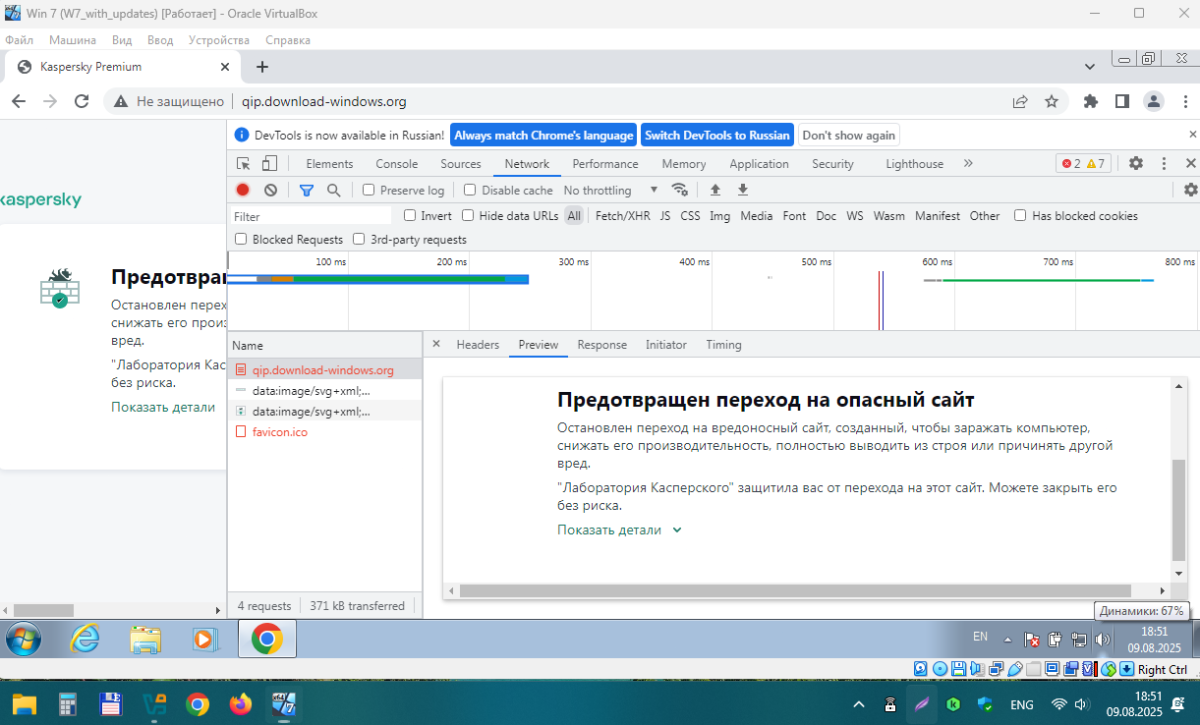
Task: Open Chrome profile avatar
Action: (1154, 101)
